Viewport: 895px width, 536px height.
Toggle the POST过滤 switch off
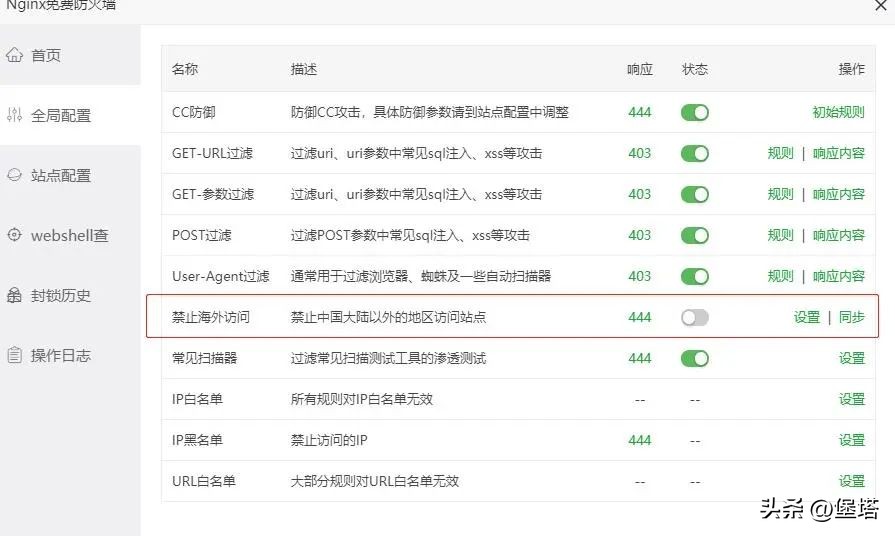694,235
